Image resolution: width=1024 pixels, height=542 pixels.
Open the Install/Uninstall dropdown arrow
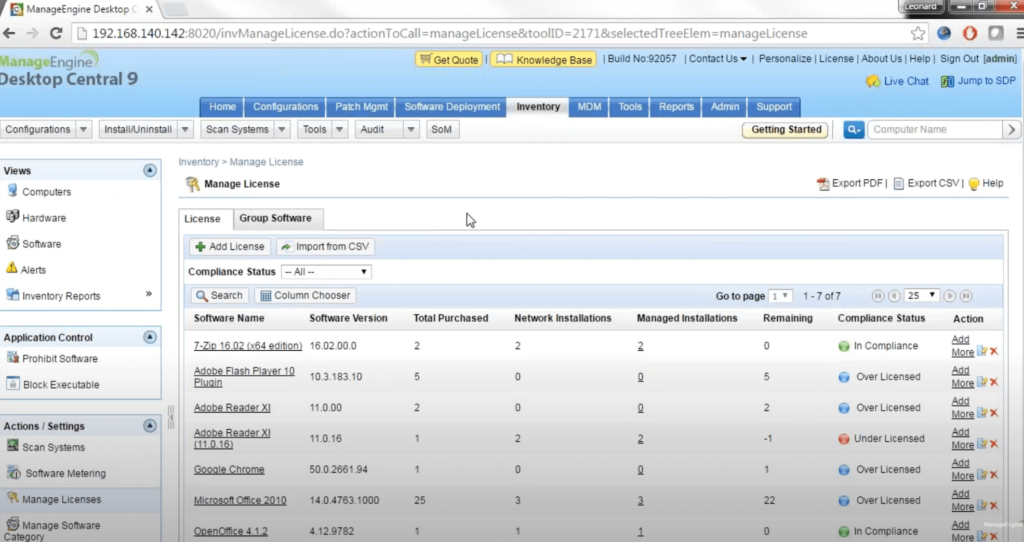pos(185,129)
